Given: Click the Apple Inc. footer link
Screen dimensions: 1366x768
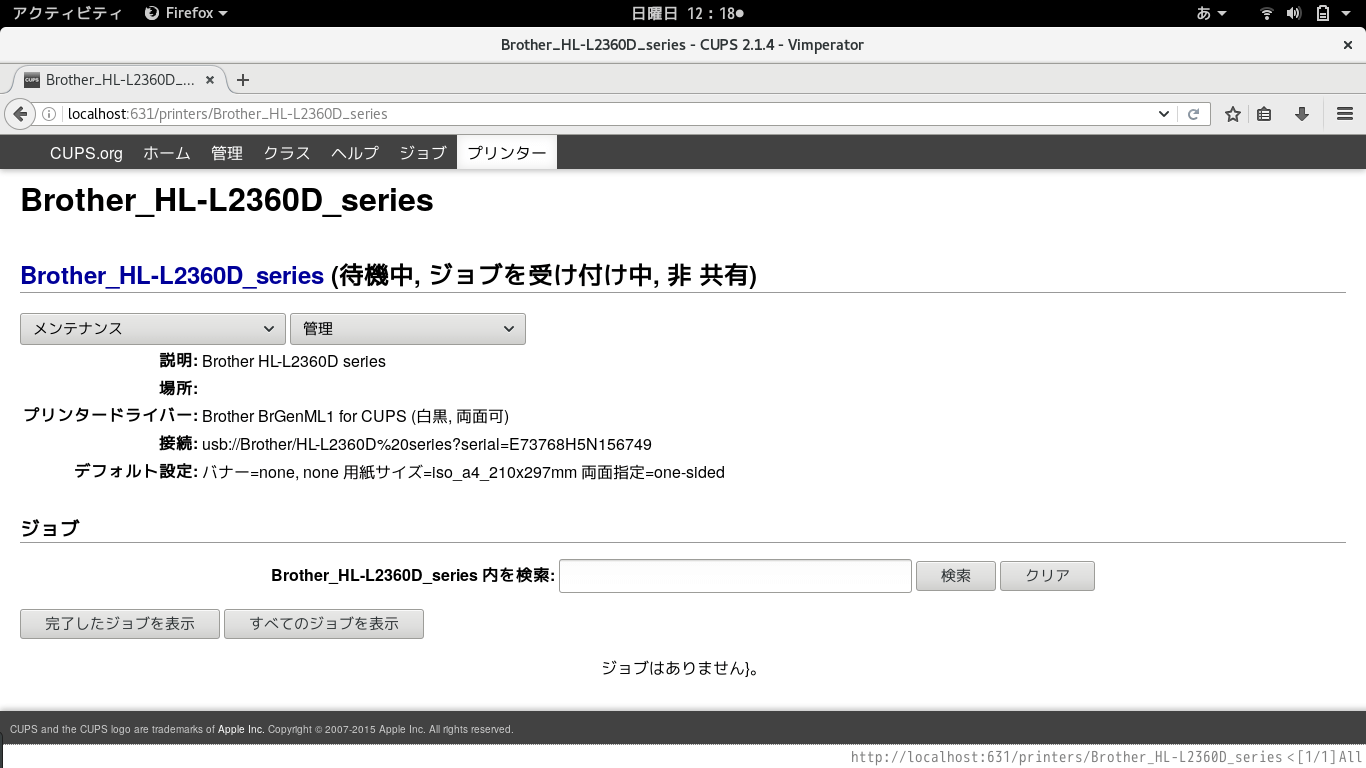Looking at the screenshot, I should point(241,730).
